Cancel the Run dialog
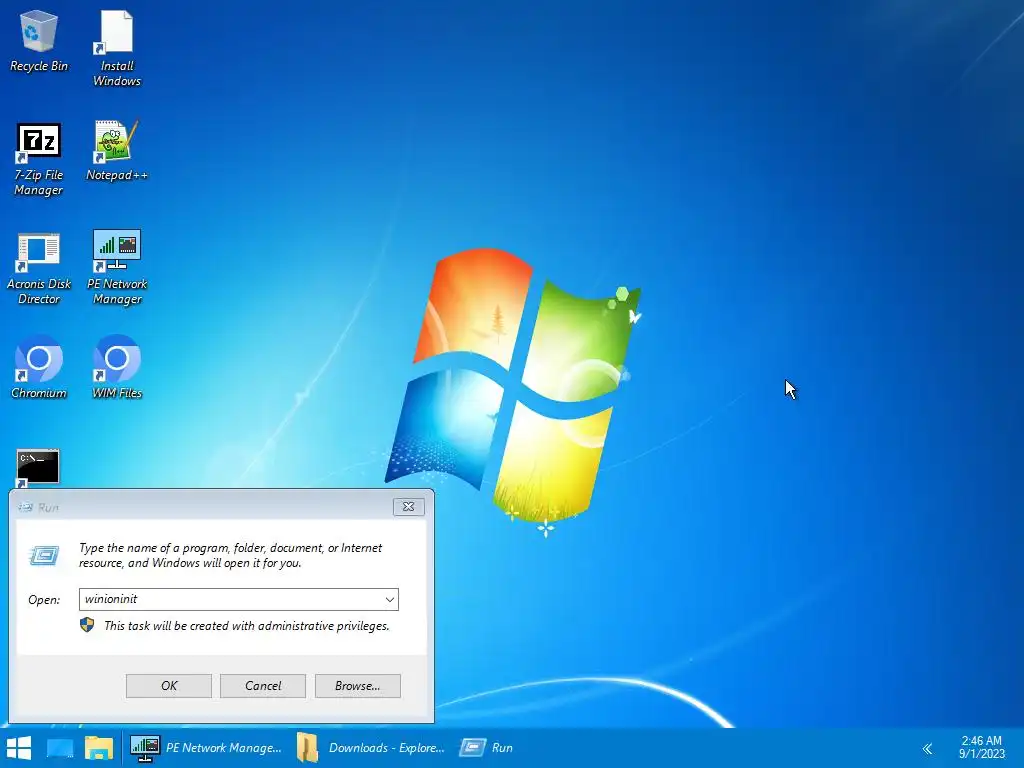The width and height of the screenshot is (1024, 768). click(263, 686)
